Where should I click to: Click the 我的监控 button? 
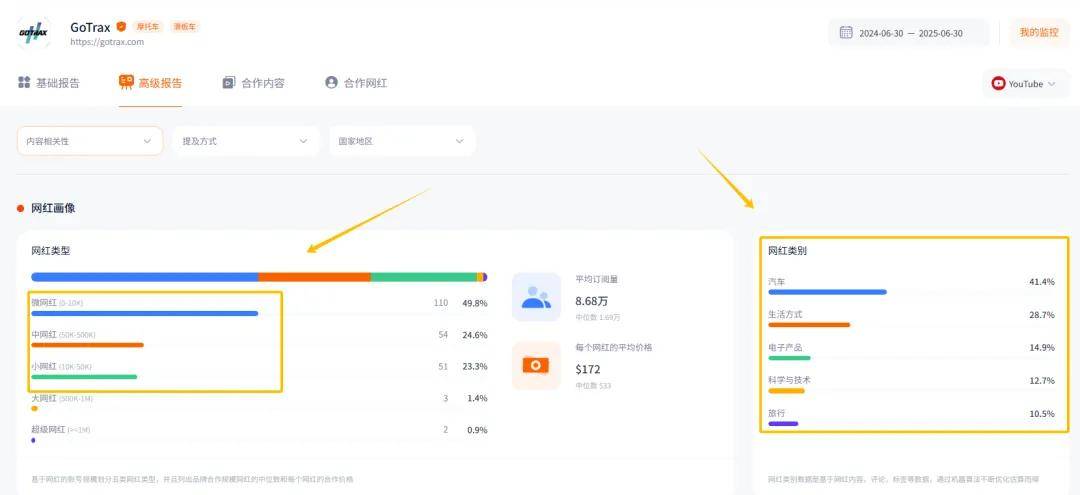[1039, 32]
